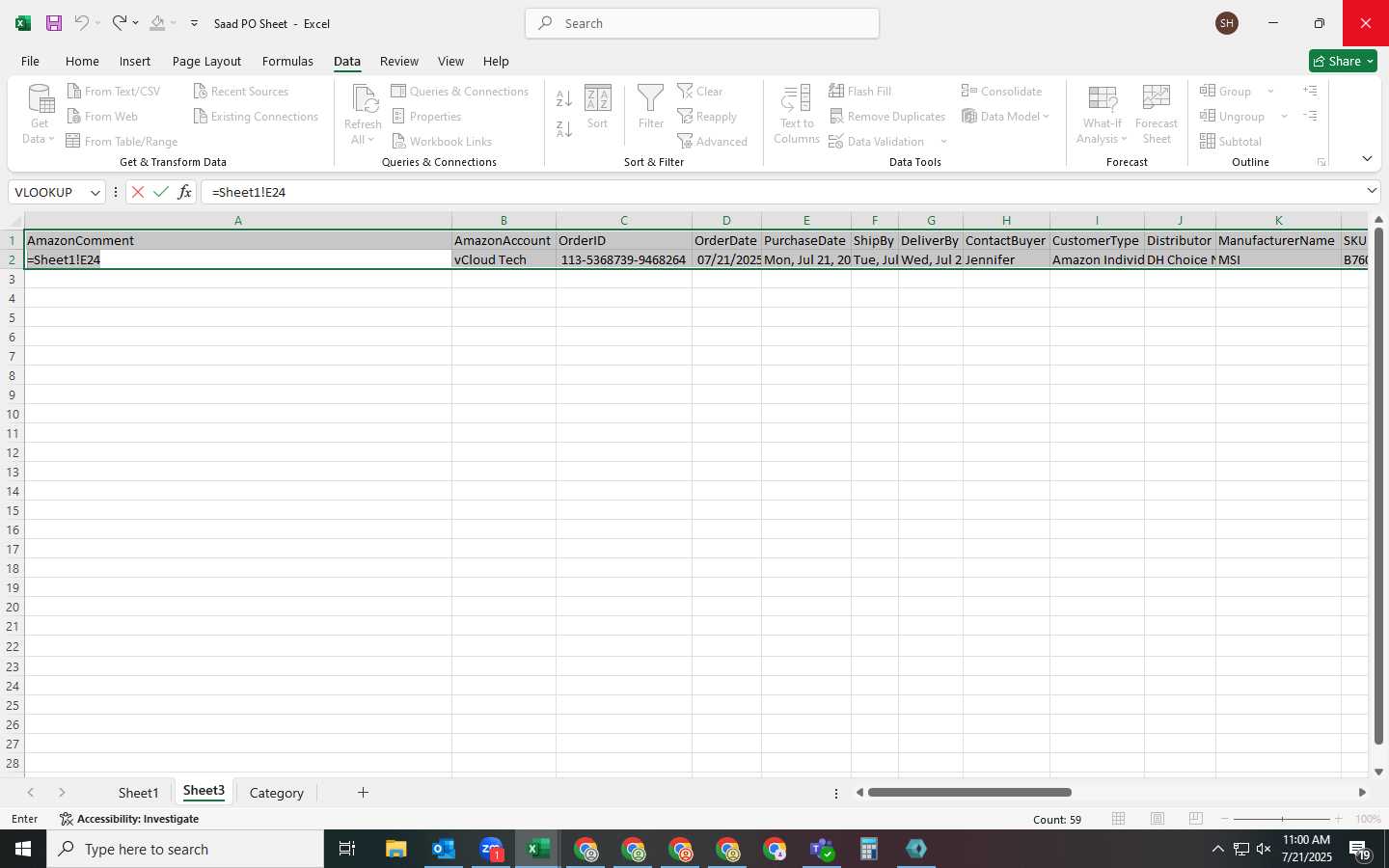Click Advanced filter
1389x868 pixels.
point(713,141)
